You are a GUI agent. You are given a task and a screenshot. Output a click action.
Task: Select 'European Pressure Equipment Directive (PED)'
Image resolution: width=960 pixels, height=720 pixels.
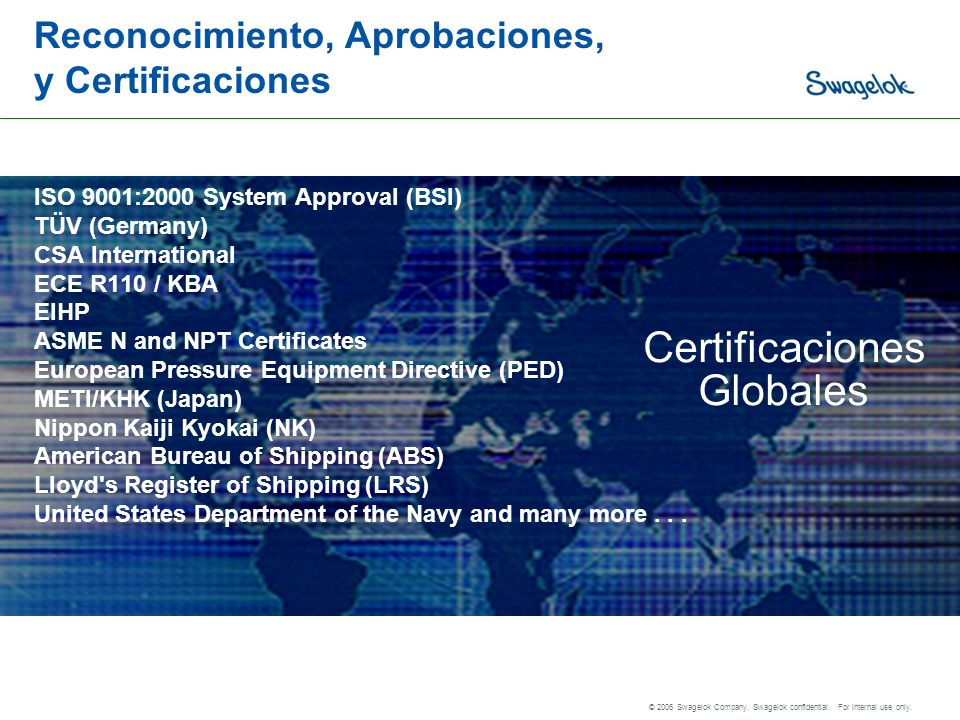(x=299, y=370)
